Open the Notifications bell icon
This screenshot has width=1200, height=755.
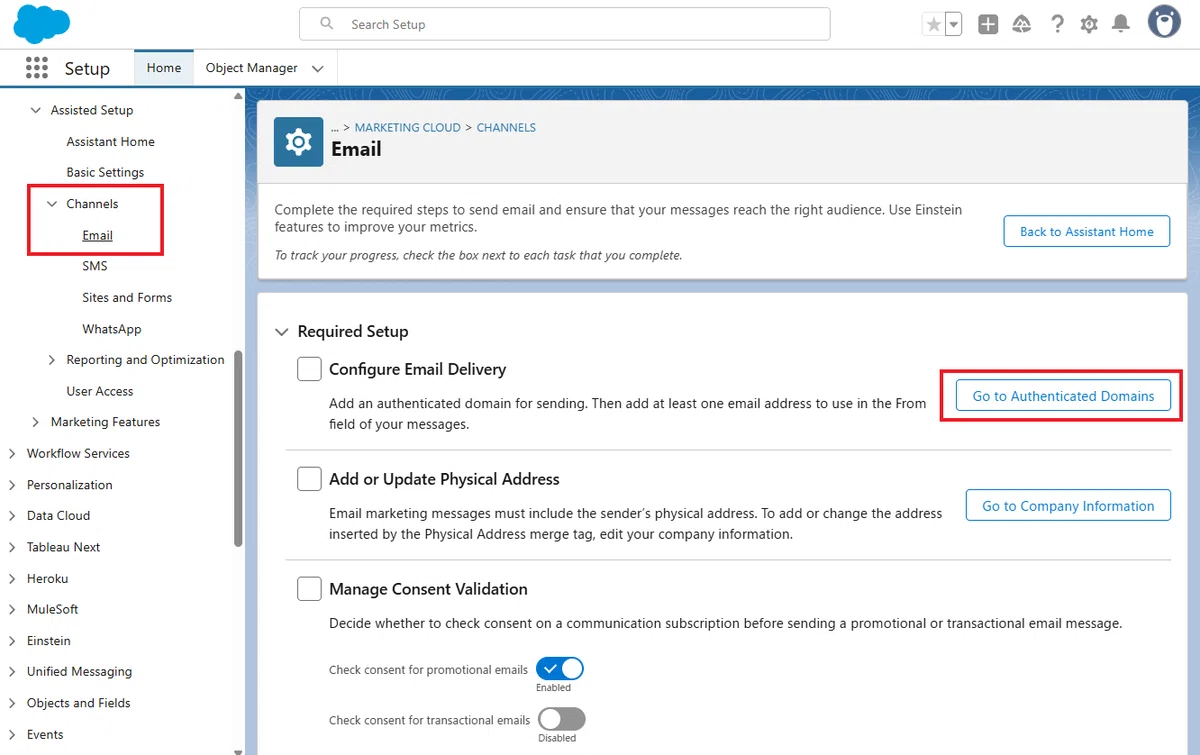point(1121,25)
